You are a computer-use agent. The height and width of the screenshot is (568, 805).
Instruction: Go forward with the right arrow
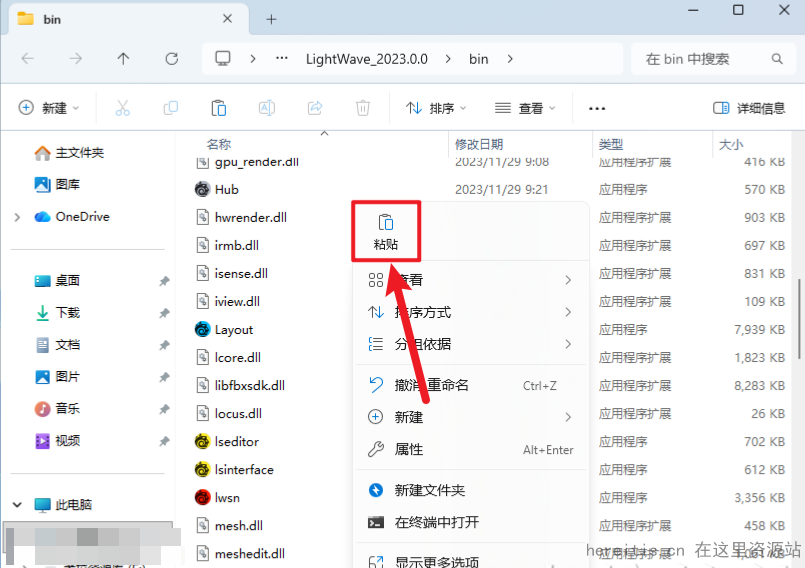[75, 59]
